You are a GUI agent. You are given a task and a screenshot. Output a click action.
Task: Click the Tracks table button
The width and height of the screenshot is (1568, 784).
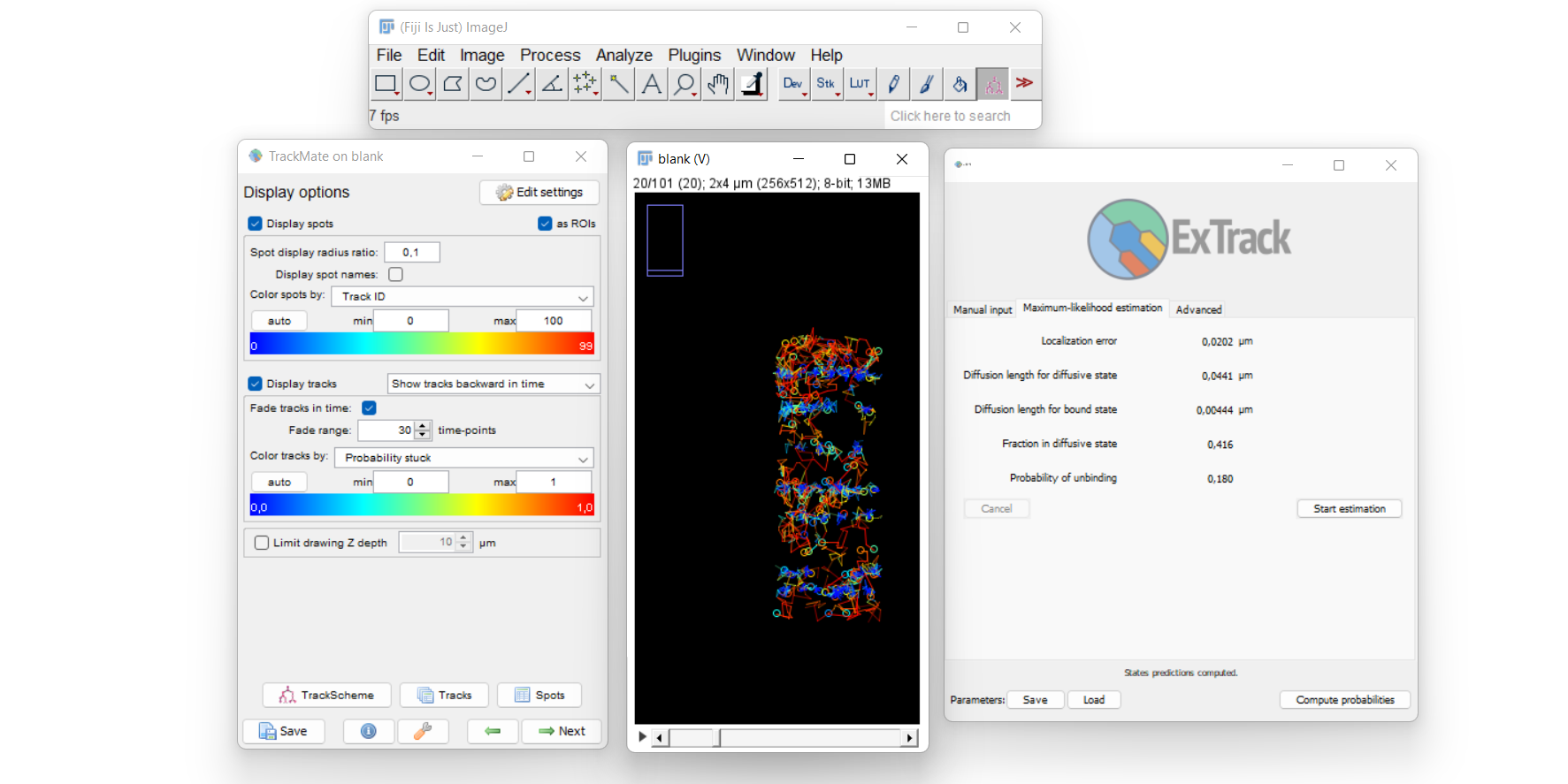(445, 696)
